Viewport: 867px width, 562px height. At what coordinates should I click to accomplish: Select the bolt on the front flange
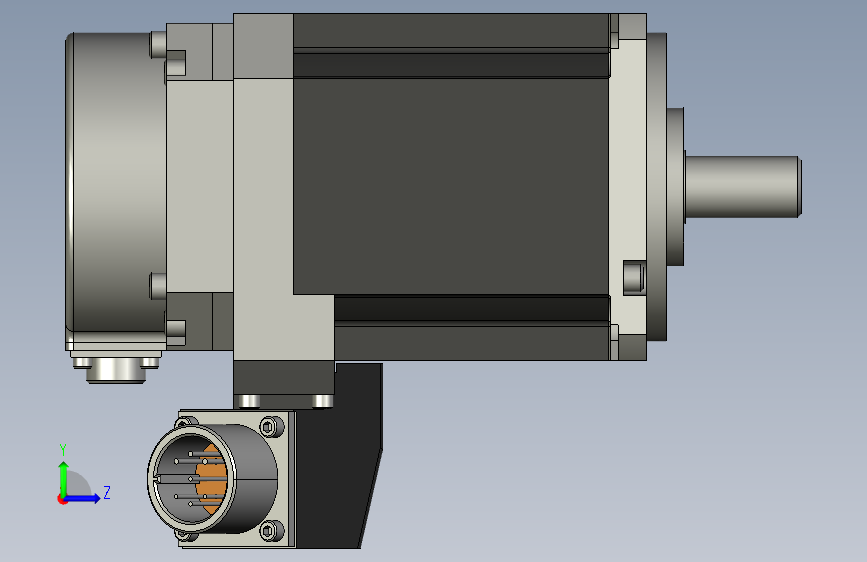(x=634, y=277)
